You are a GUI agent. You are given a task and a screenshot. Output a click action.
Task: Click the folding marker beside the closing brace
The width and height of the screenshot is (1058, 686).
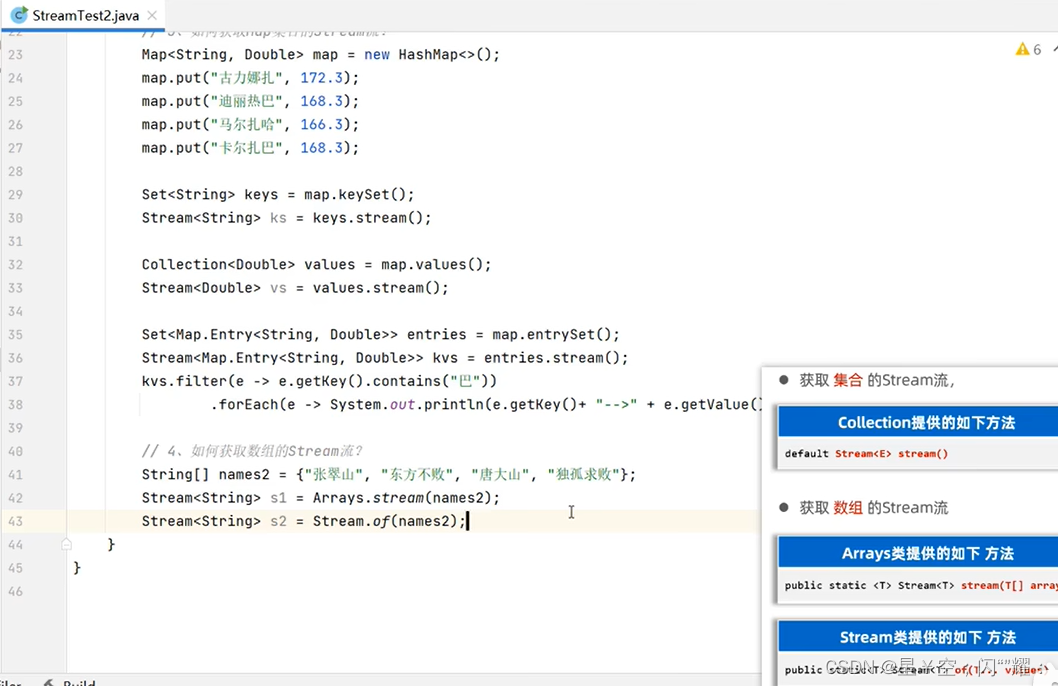[x=65, y=544]
